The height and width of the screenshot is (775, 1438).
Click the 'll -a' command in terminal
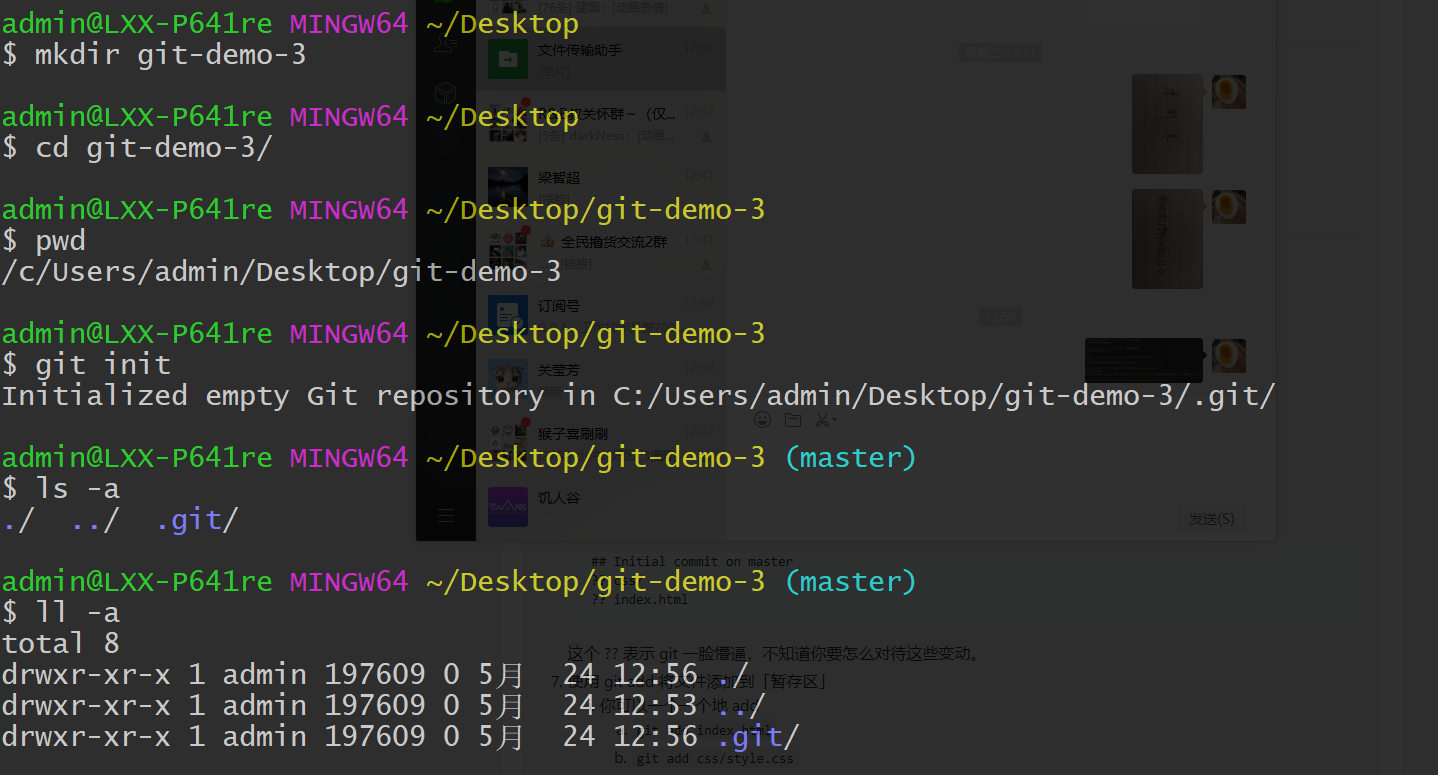pos(77,613)
